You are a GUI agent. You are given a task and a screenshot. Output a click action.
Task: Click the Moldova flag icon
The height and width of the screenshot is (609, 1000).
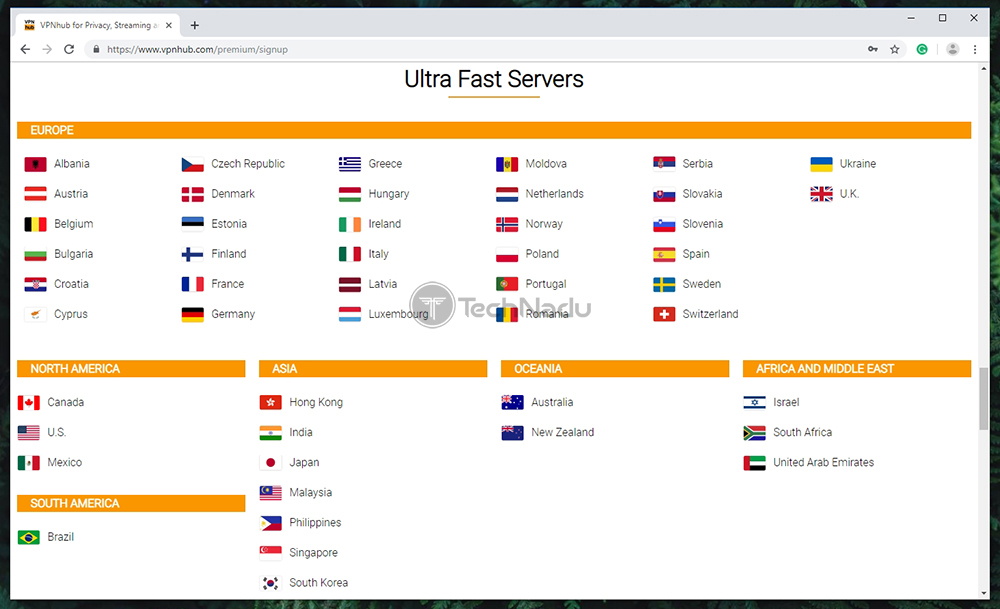[507, 164]
